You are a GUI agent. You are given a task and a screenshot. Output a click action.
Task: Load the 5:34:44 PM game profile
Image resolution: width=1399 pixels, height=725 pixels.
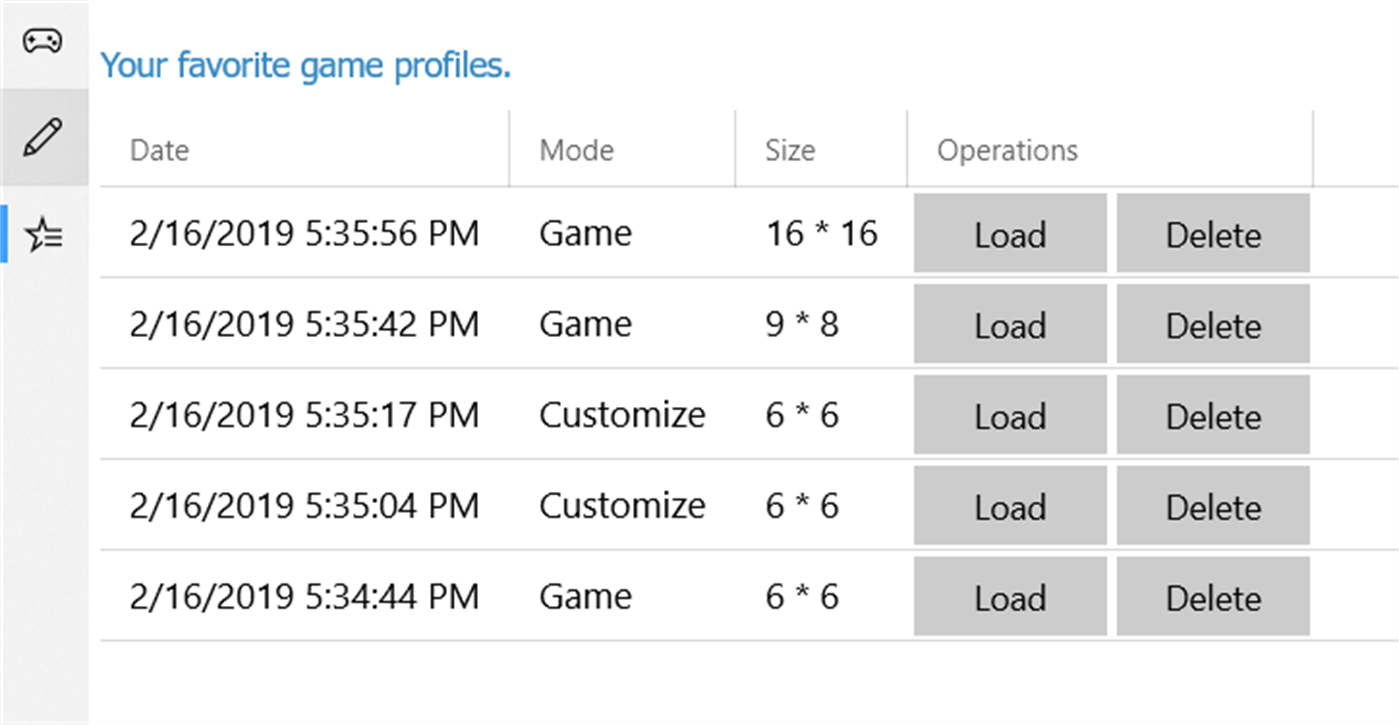tap(1010, 597)
